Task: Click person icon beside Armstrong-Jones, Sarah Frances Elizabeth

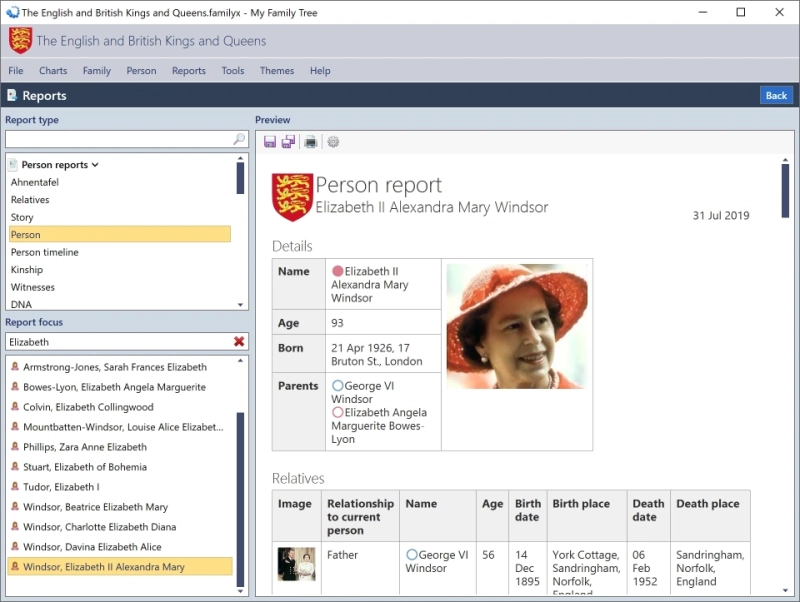Action: coord(15,366)
